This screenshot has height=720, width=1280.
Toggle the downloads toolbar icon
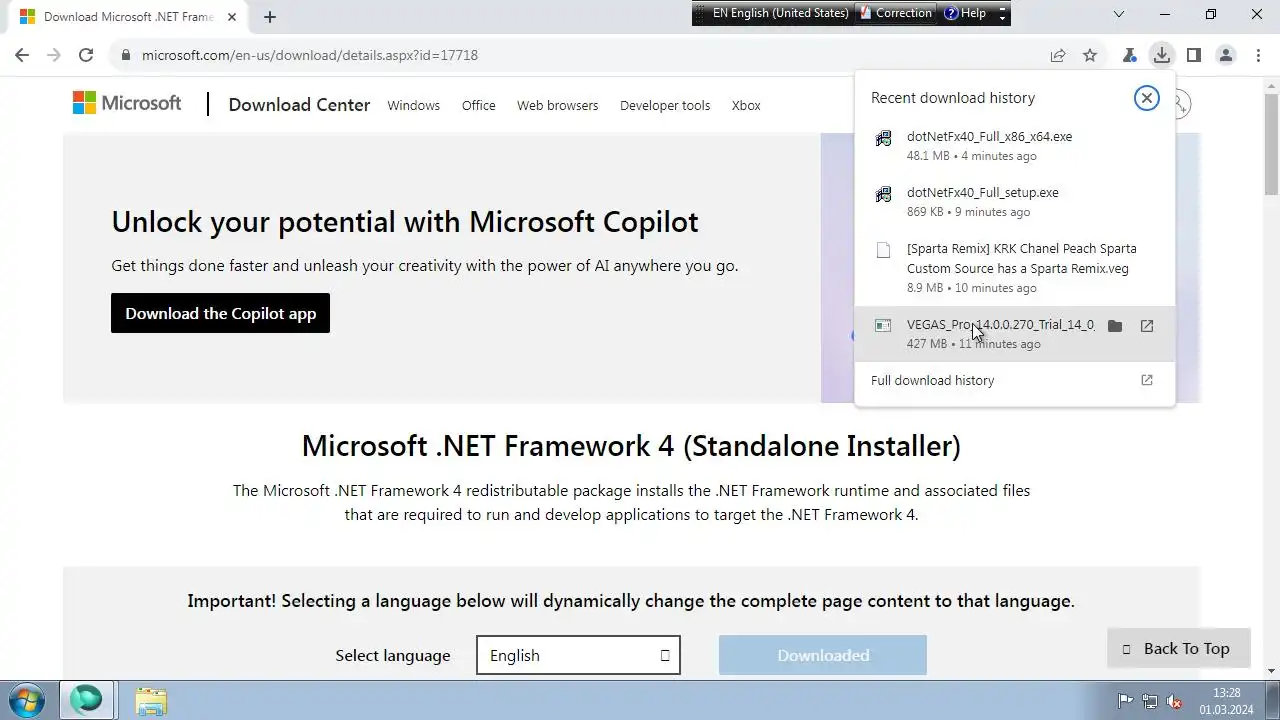(1161, 55)
